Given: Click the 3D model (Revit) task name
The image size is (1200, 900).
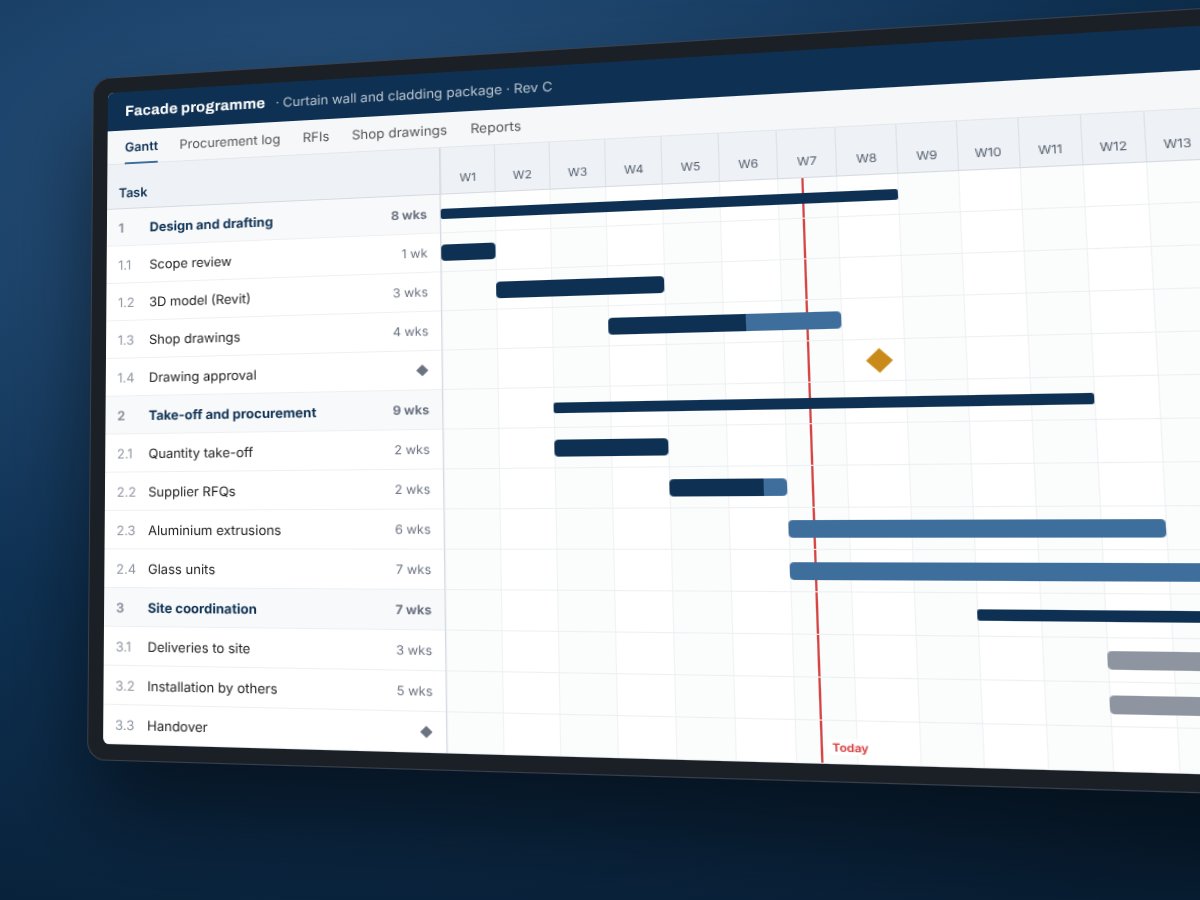Looking at the screenshot, I should click(200, 300).
